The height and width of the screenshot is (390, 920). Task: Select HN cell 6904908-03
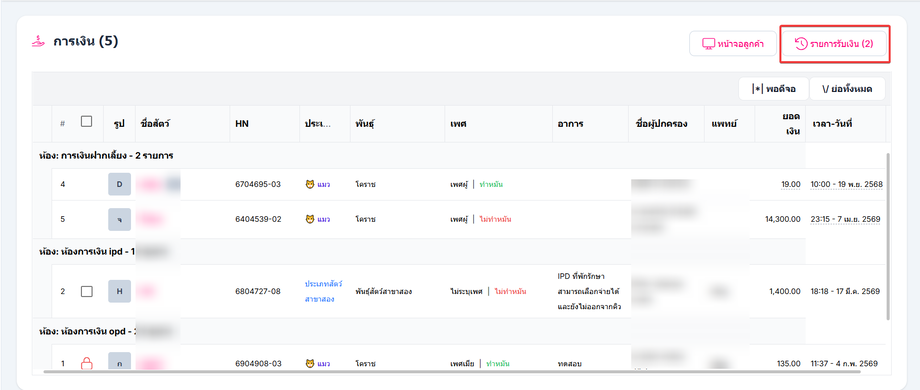point(258,364)
